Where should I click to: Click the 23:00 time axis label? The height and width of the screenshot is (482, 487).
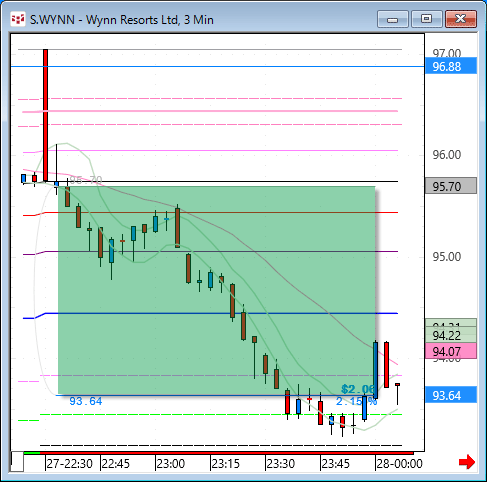point(170,463)
